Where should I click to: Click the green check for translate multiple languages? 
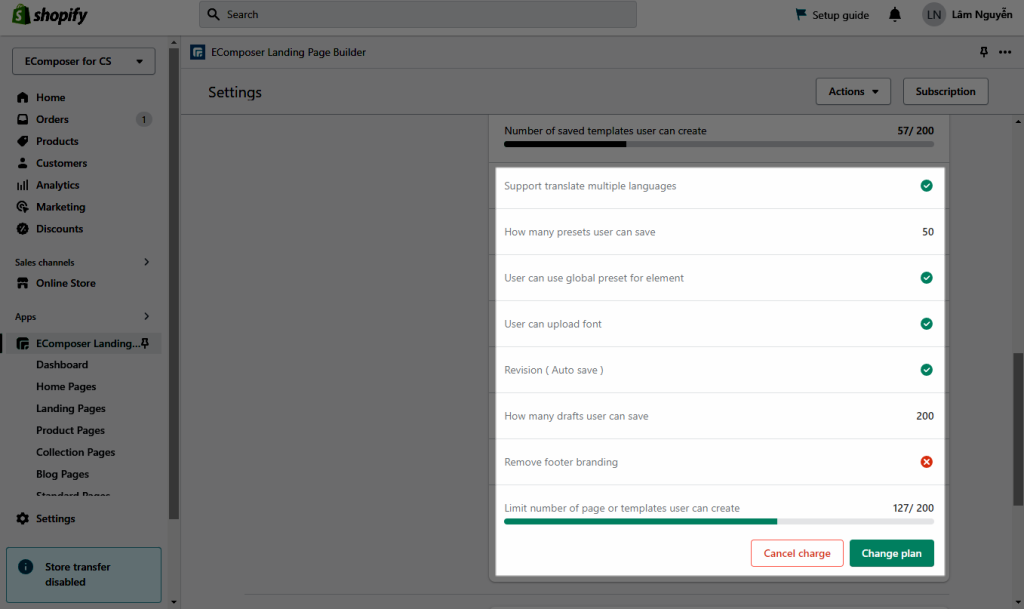point(926,186)
